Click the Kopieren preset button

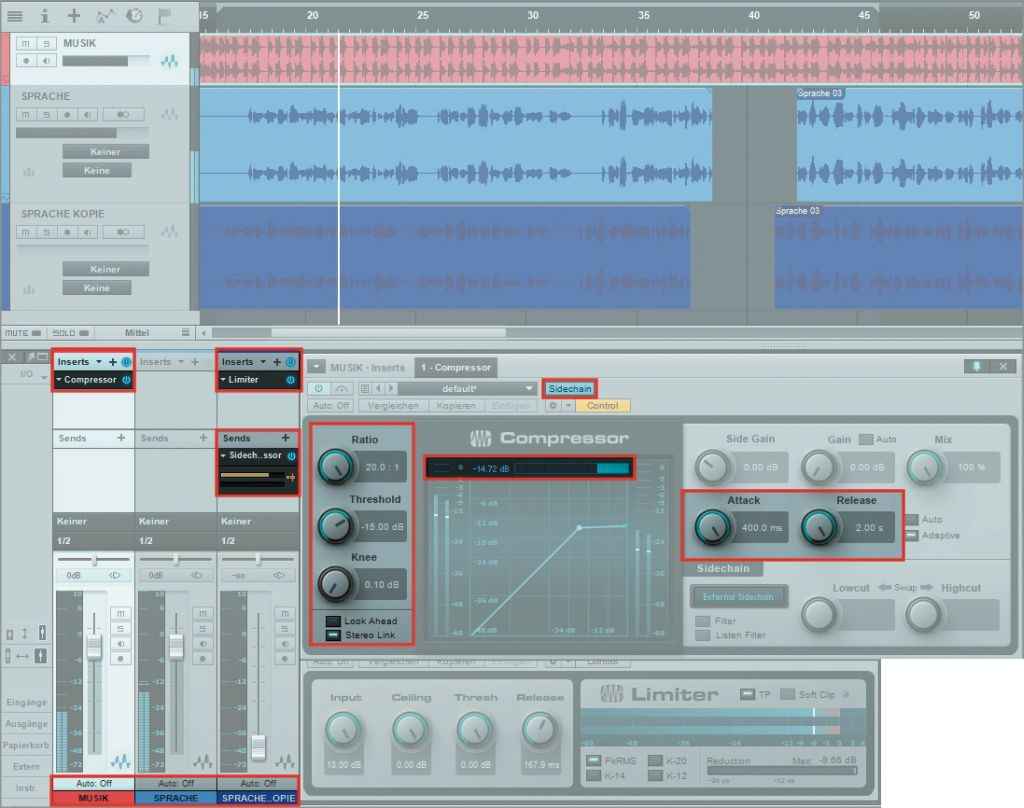pyautogui.click(x=456, y=406)
